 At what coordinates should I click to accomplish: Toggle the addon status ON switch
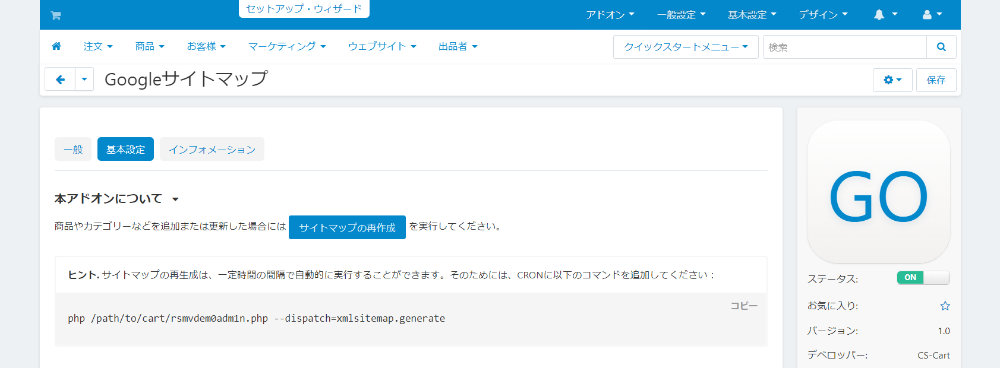click(923, 278)
